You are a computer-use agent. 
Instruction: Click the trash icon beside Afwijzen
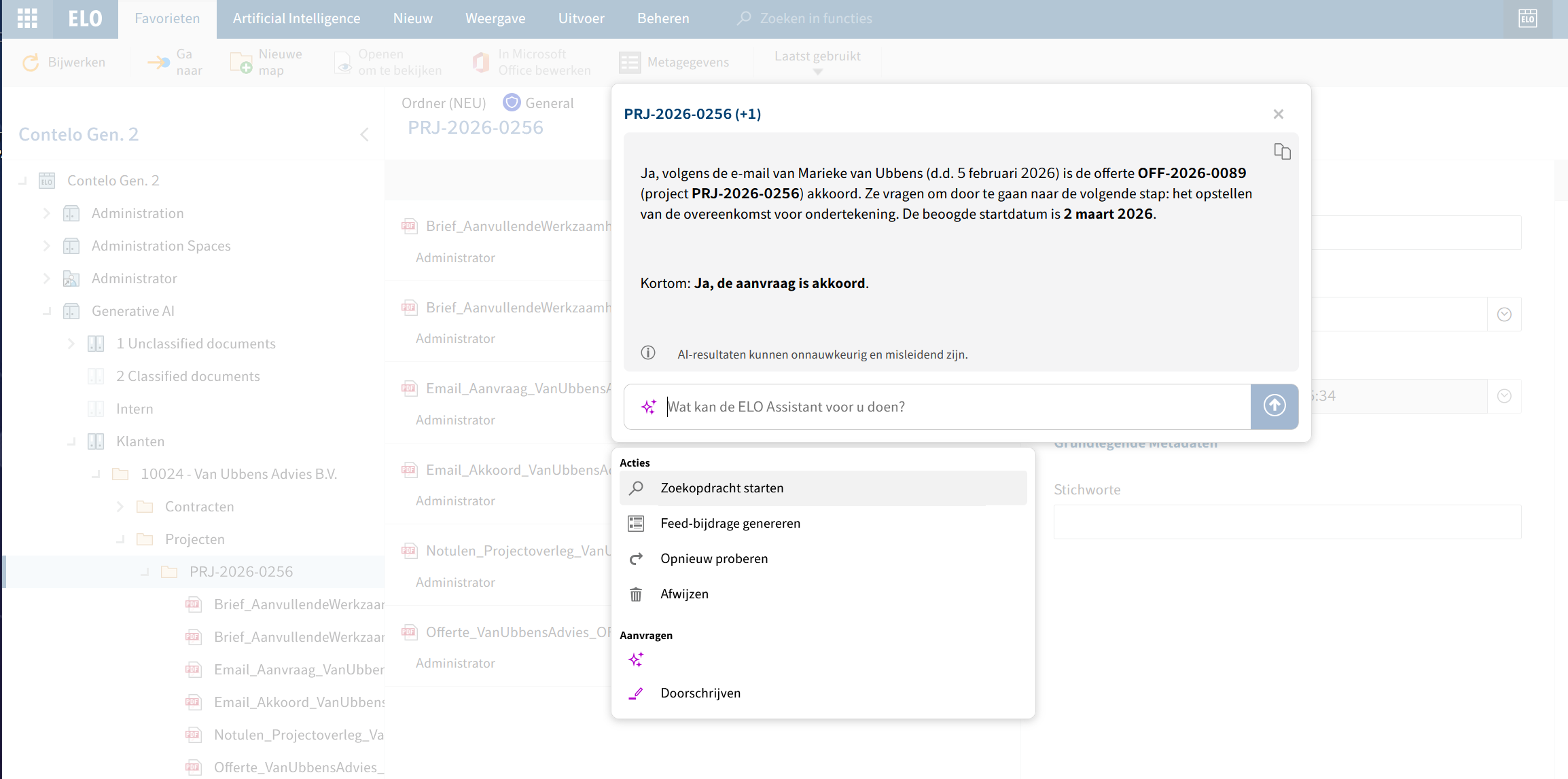pos(636,594)
